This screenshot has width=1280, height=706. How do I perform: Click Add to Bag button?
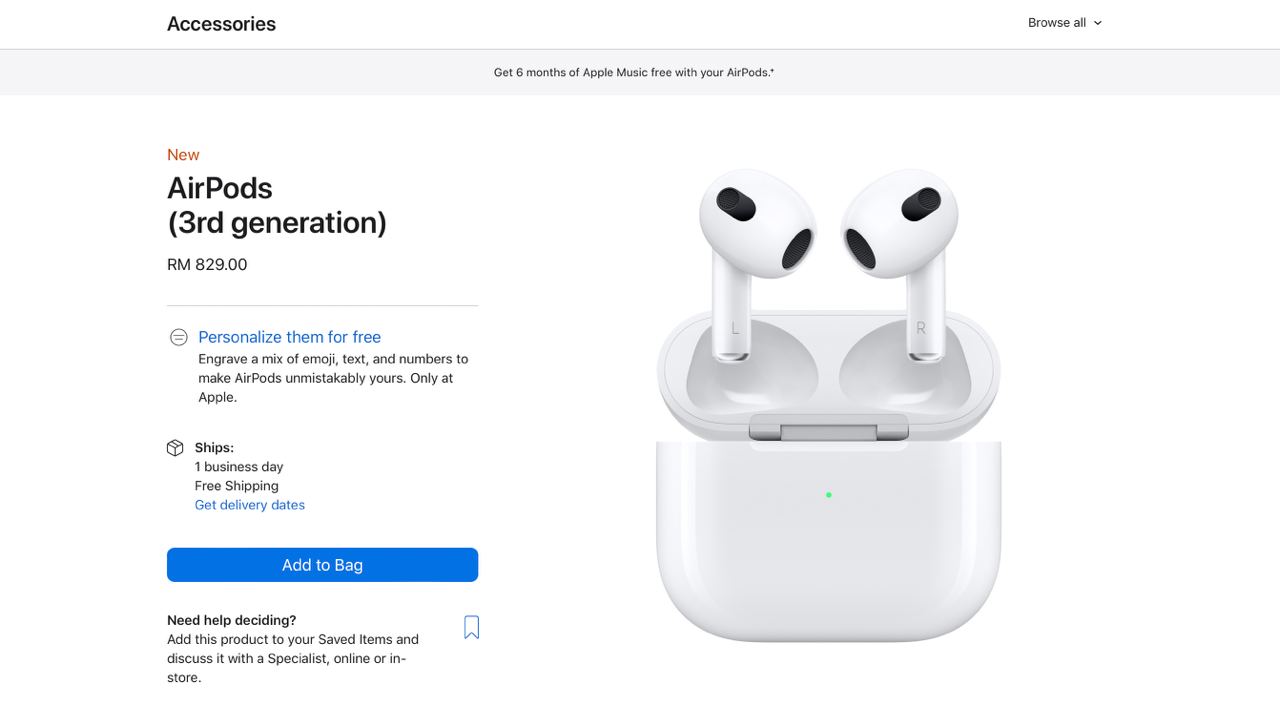(322, 565)
